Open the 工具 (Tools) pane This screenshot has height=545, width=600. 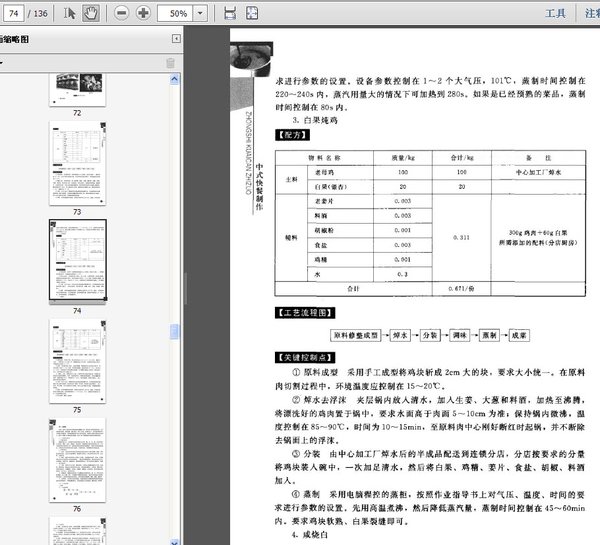tap(555, 14)
